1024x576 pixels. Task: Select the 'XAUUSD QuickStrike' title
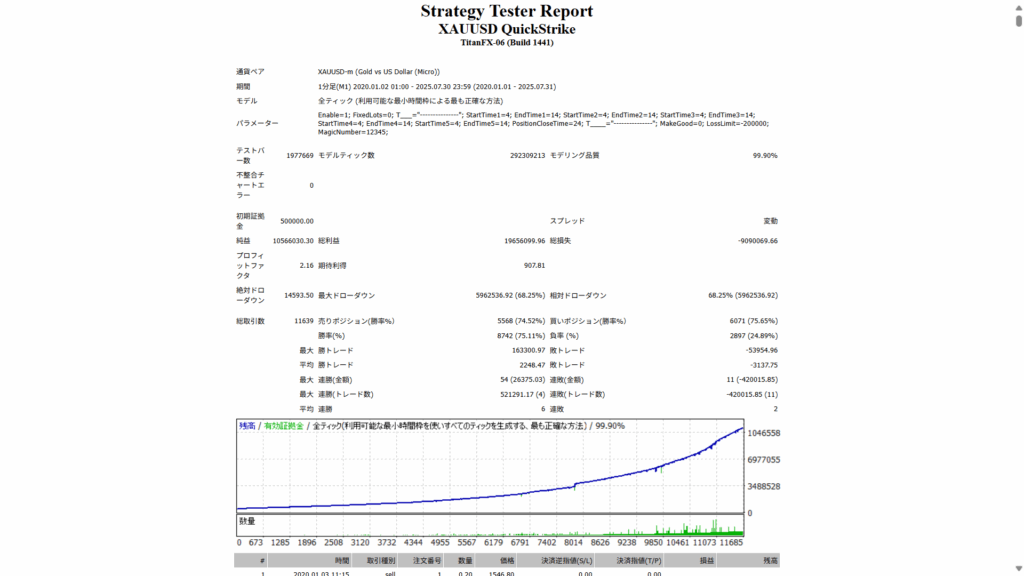click(x=507, y=29)
